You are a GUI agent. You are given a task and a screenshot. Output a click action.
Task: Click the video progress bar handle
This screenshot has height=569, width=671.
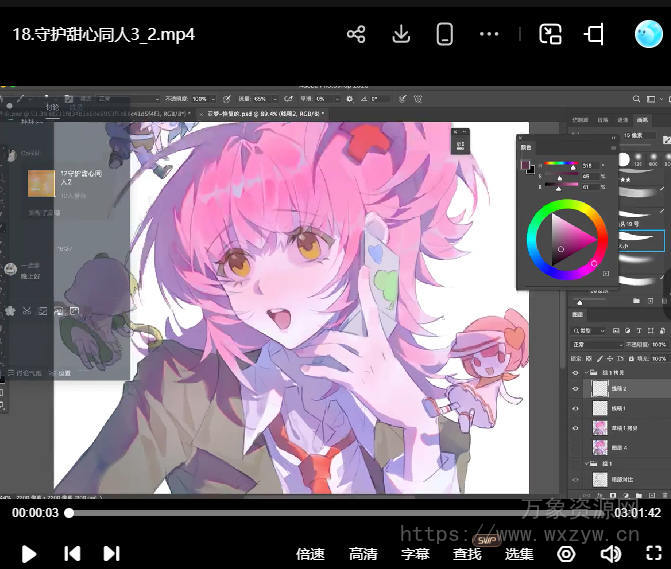[x=69, y=513]
